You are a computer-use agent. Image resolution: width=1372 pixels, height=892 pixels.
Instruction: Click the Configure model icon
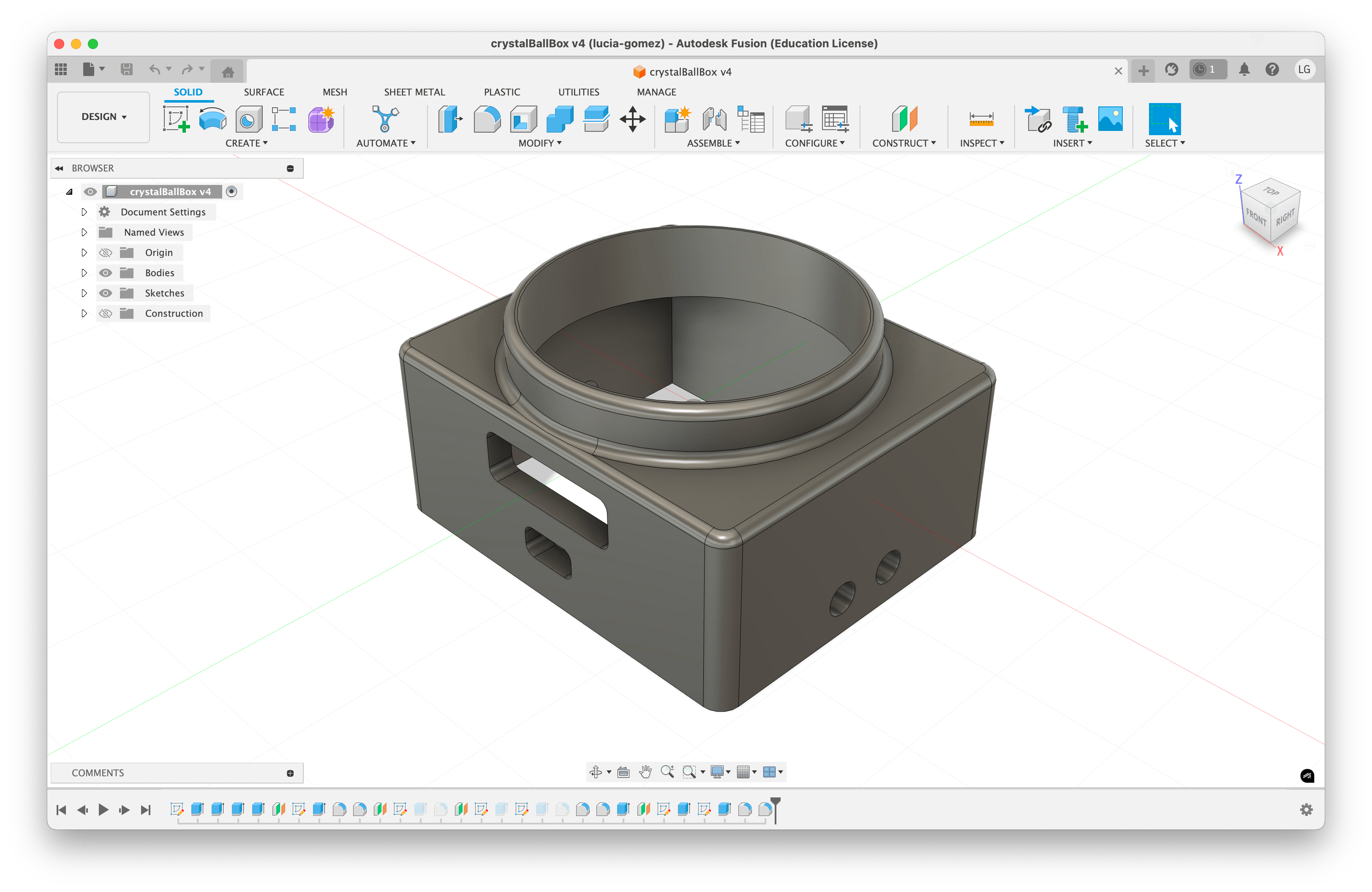pyautogui.click(x=798, y=119)
